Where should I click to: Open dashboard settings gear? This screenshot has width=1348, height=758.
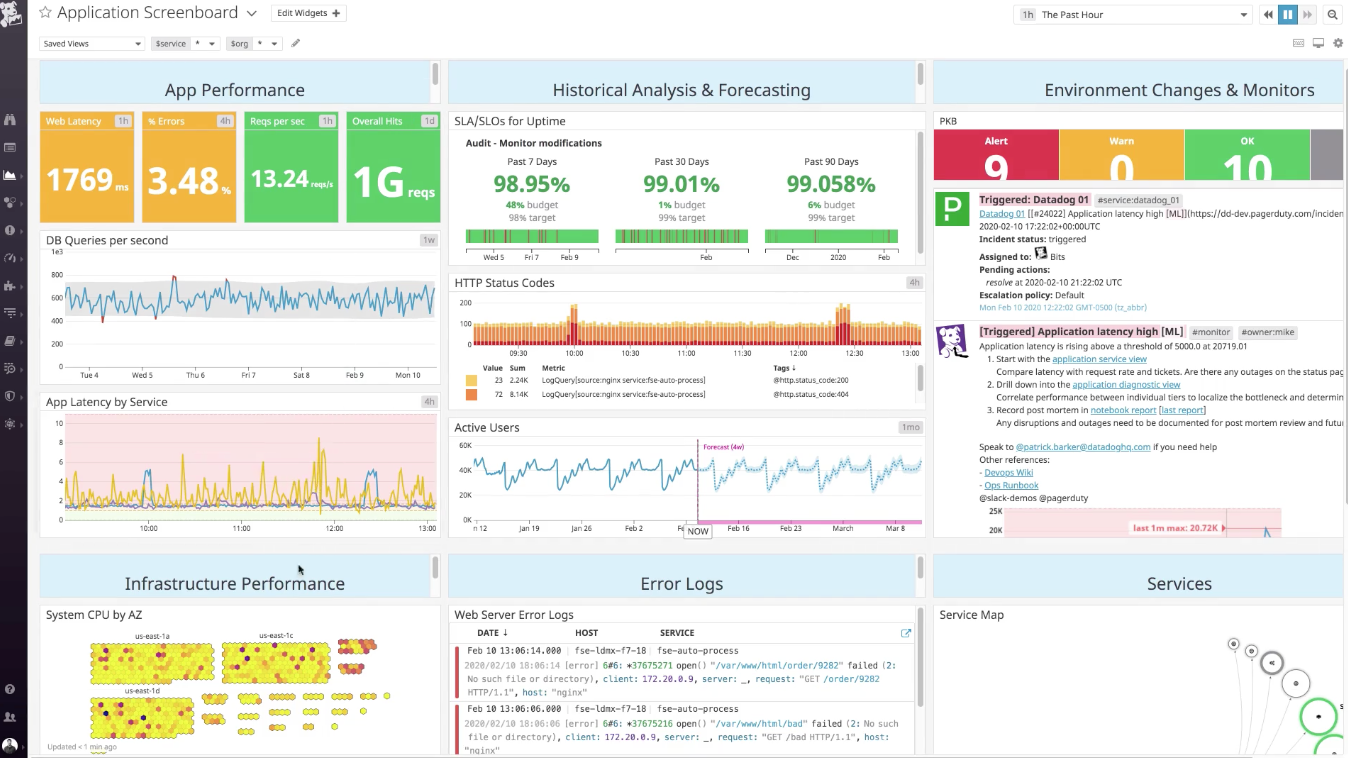(x=1338, y=44)
